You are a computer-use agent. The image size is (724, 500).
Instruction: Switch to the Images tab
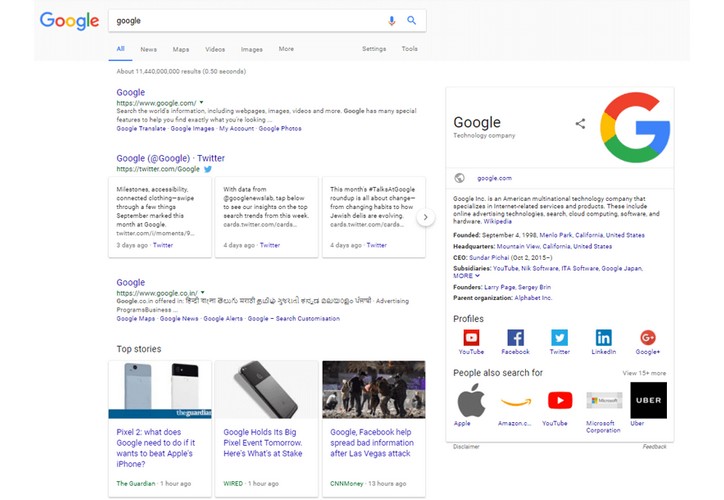click(x=252, y=49)
